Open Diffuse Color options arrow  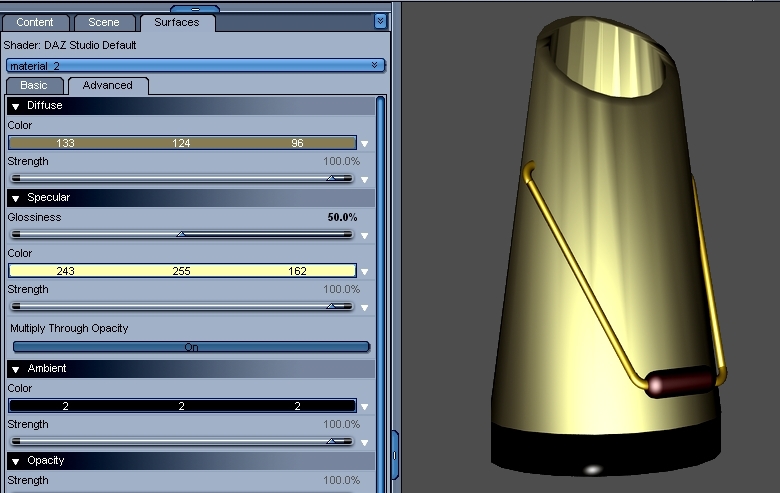click(365, 144)
